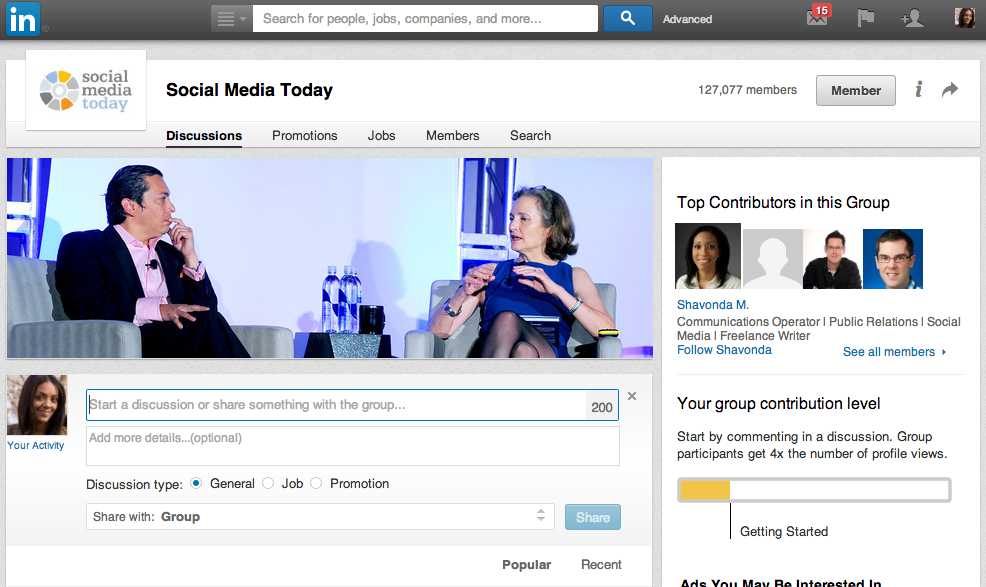The image size is (986, 587).
Task: Switch to the Promotions tab
Action: click(304, 135)
